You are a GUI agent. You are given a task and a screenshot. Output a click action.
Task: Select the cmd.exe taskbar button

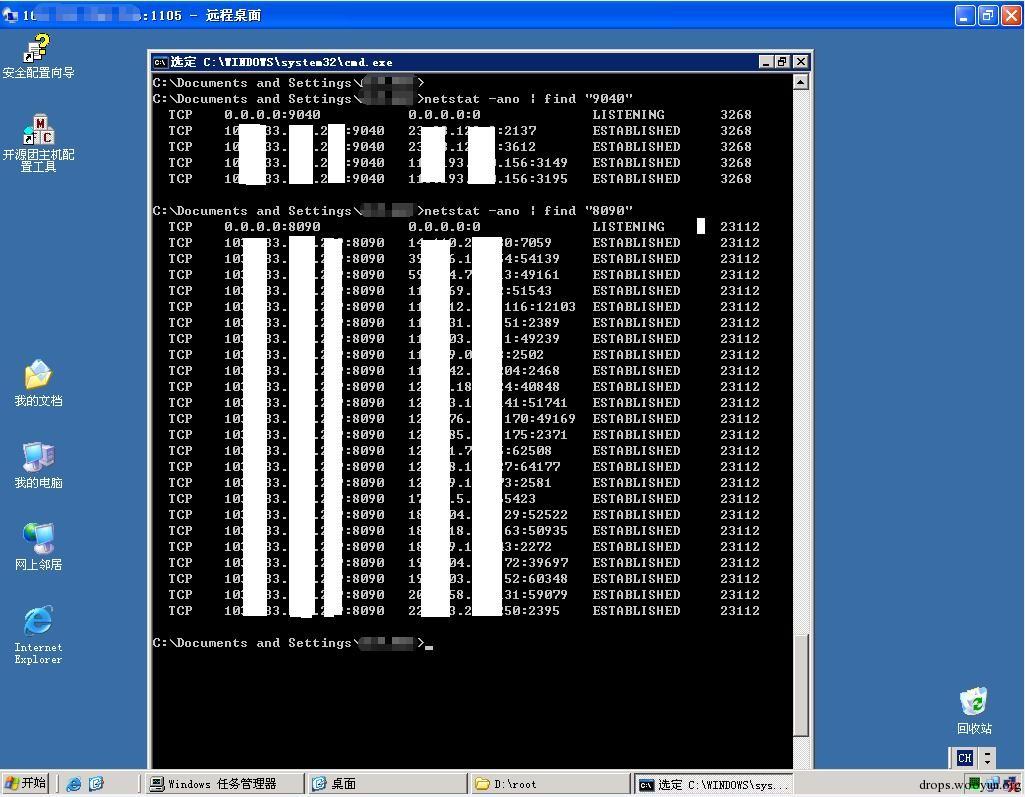[x=713, y=784]
